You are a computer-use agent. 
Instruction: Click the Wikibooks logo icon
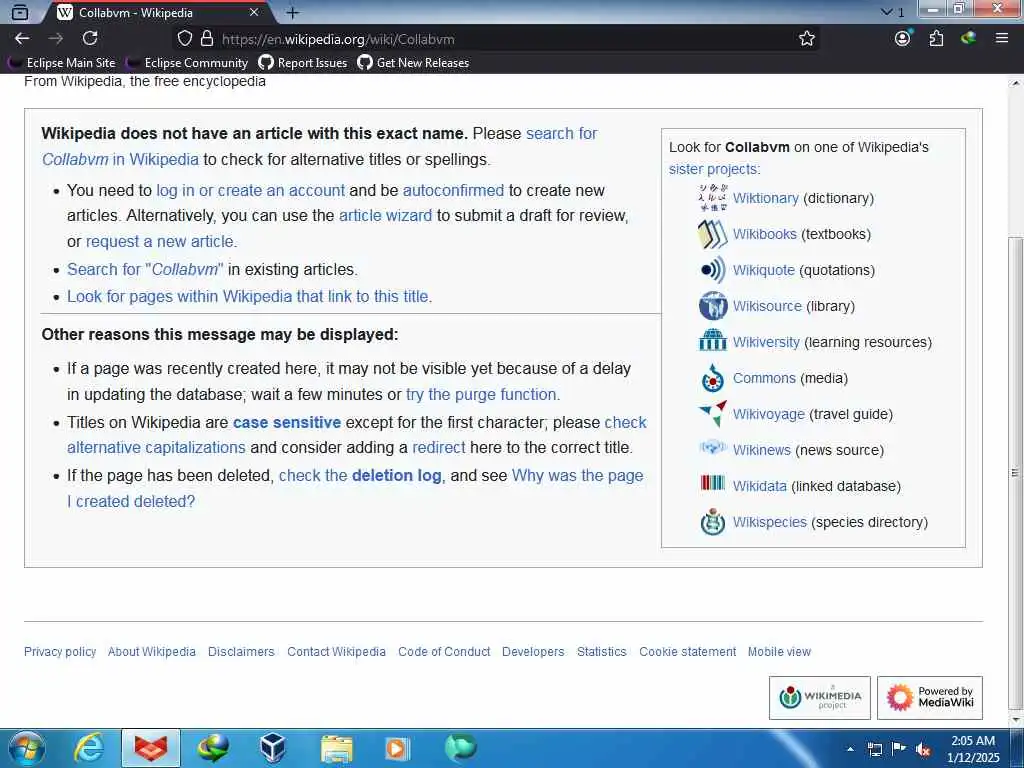click(712, 234)
